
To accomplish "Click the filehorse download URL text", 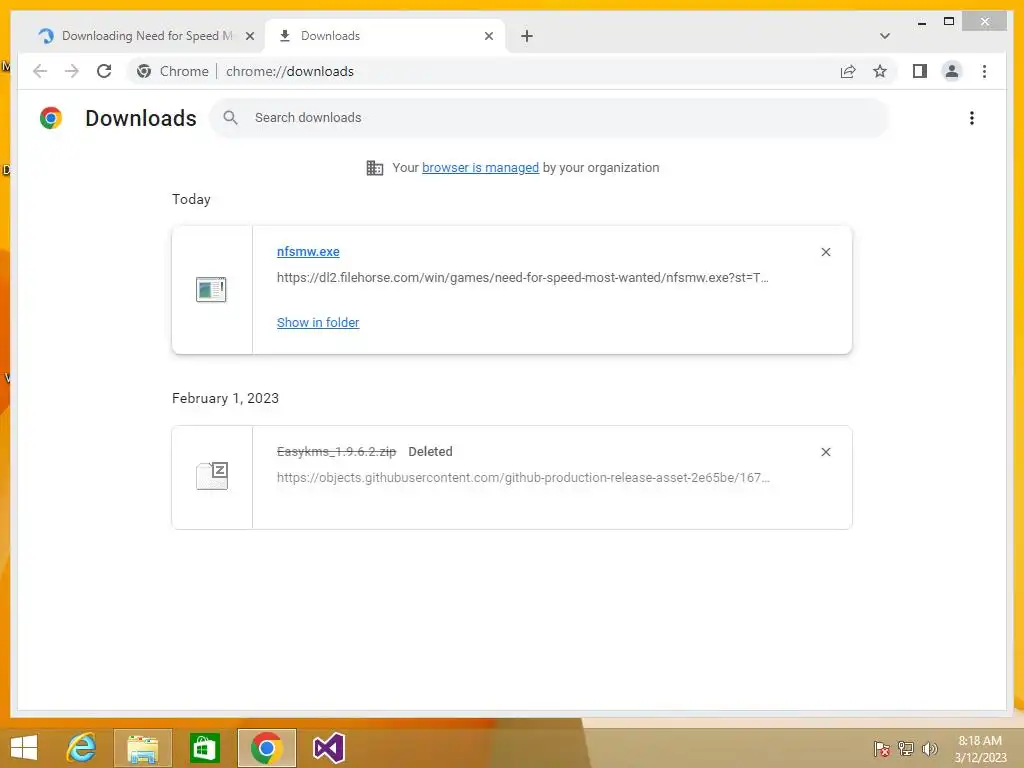I will click(522, 278).
